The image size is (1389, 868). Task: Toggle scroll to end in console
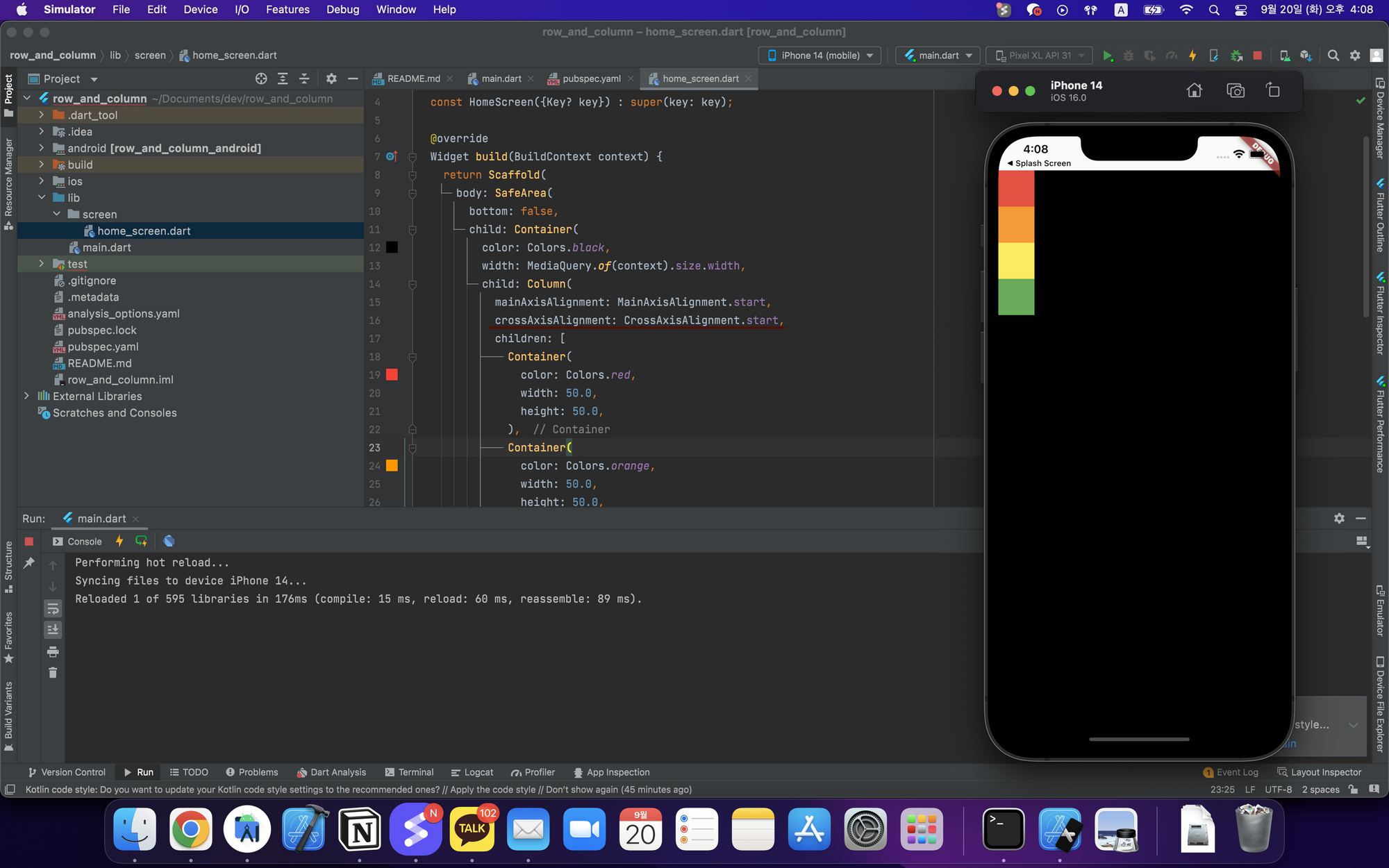click(53, 630)
